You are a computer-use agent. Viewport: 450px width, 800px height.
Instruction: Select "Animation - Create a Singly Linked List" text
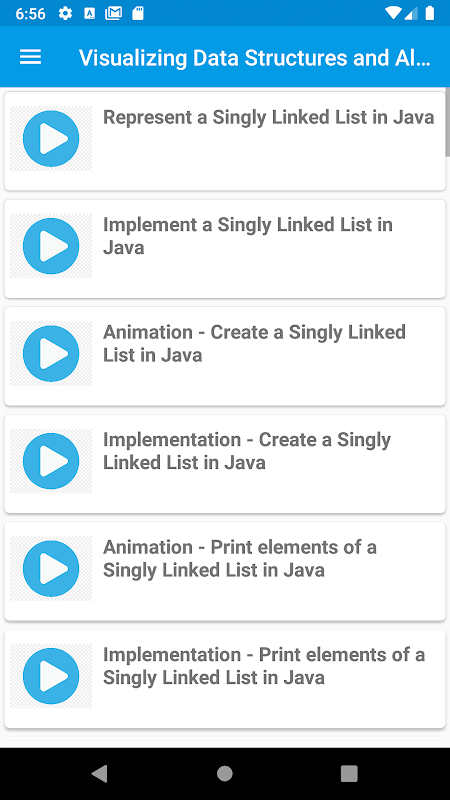(255, 343)
